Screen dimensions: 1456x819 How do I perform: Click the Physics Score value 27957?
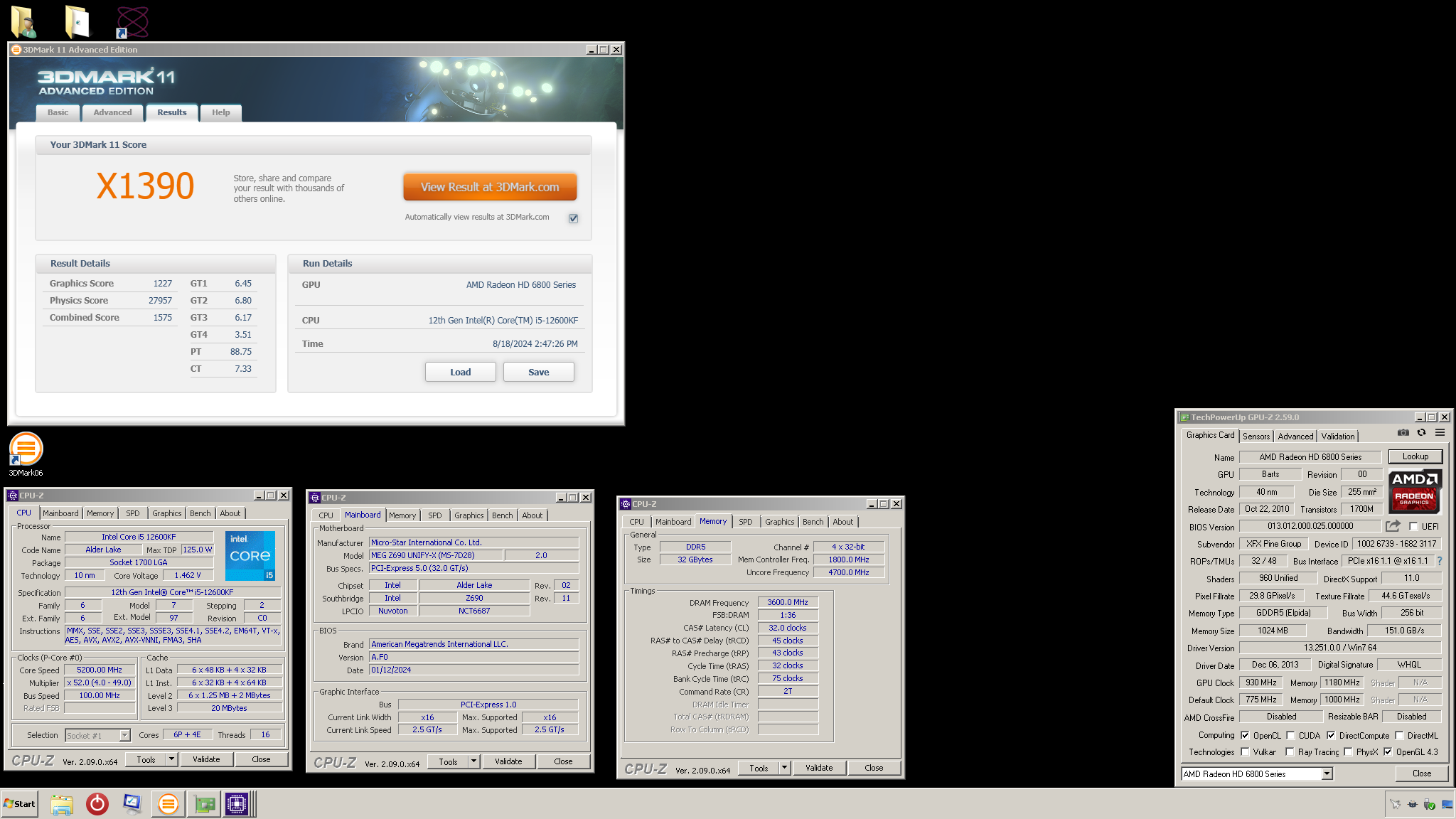[x=161, y=301]
